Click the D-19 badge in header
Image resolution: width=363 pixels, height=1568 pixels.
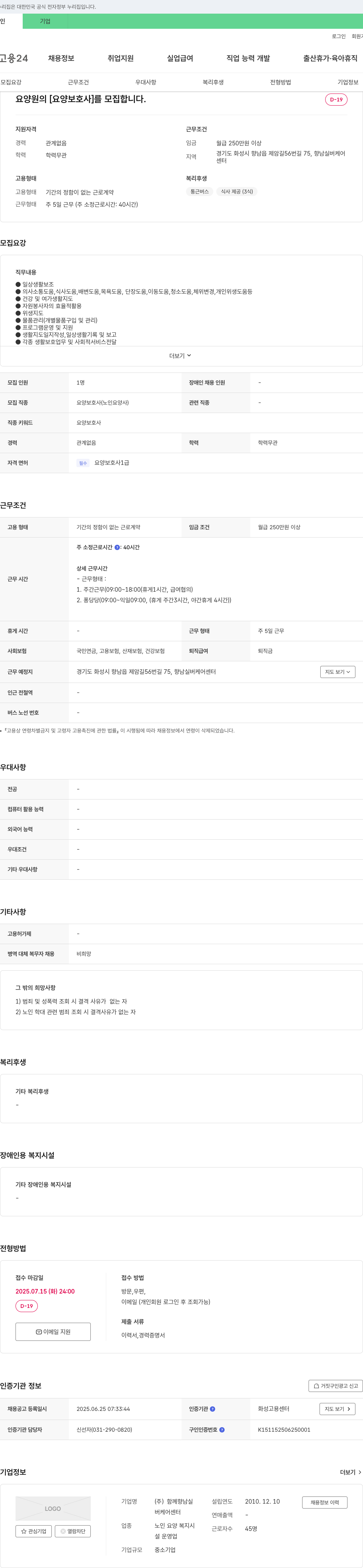[x=336, y=99]
